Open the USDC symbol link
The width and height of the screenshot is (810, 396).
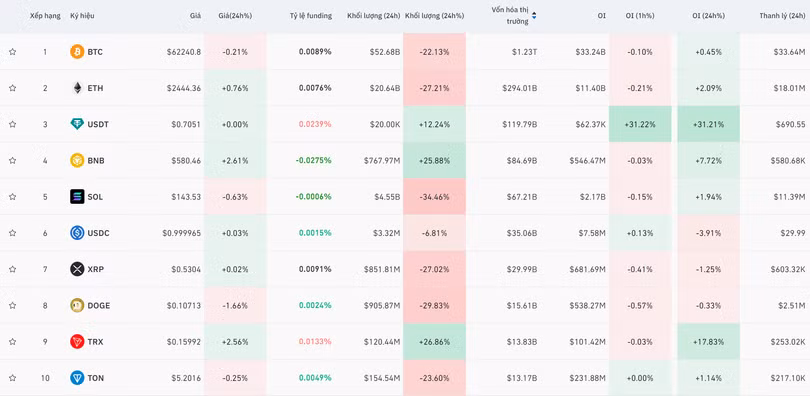click(x=98, y=233)
